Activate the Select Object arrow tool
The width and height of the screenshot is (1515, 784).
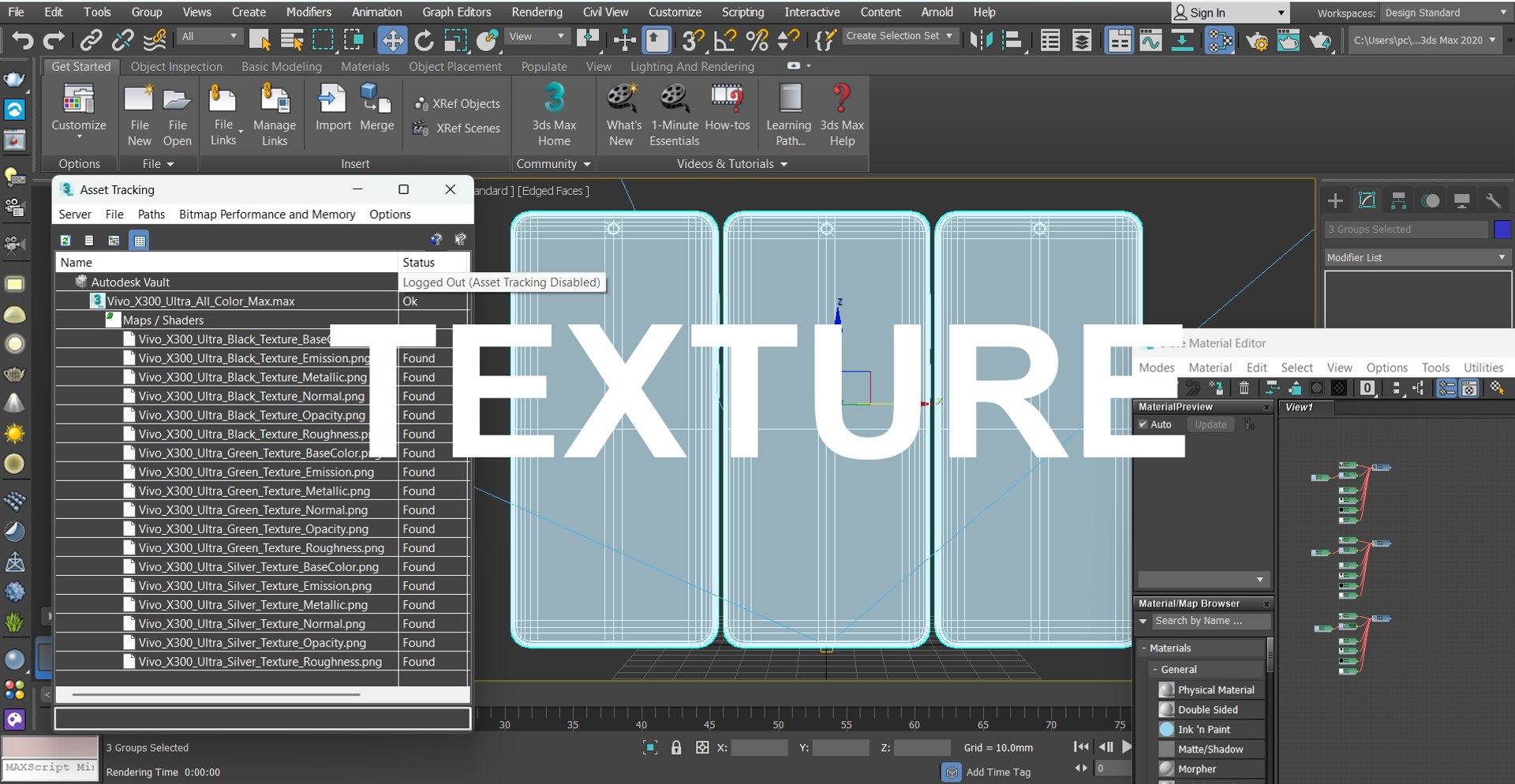coord(259,39)
